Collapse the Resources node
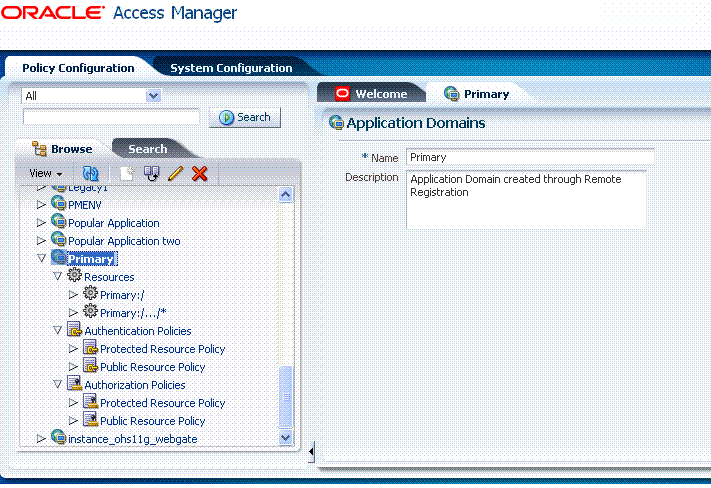Screen dimensions: 711x488 point(58,276)
